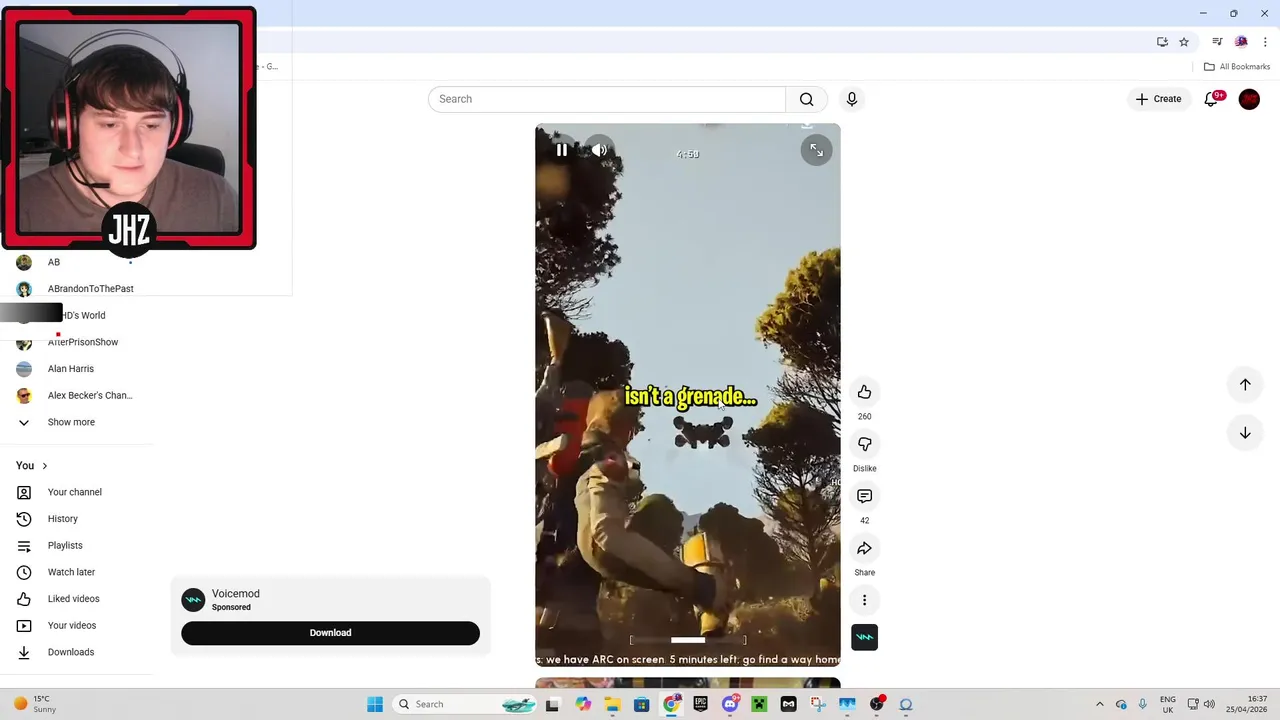Viewport: 1280px width, 720px height.
Task: Open Copilot from the taskbar
Action: (x=583, y=704)
